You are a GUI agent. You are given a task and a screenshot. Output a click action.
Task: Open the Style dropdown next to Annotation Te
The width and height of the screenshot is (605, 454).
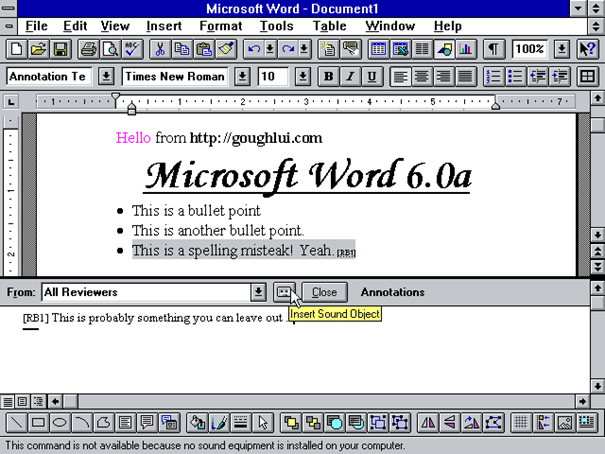(106, 76)
